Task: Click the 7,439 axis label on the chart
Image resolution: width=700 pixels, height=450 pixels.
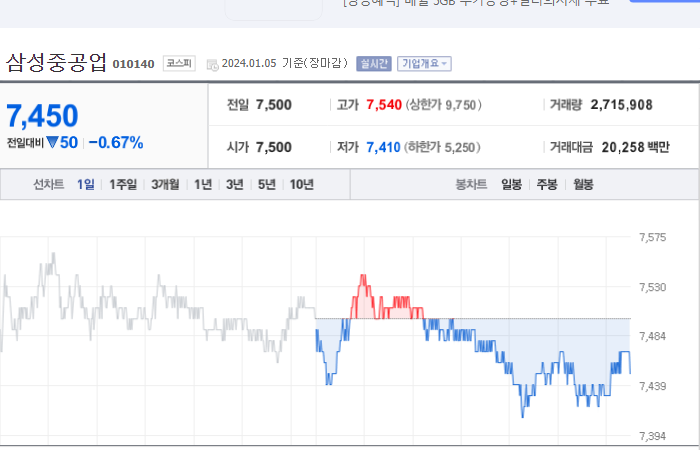Action: 652,386
